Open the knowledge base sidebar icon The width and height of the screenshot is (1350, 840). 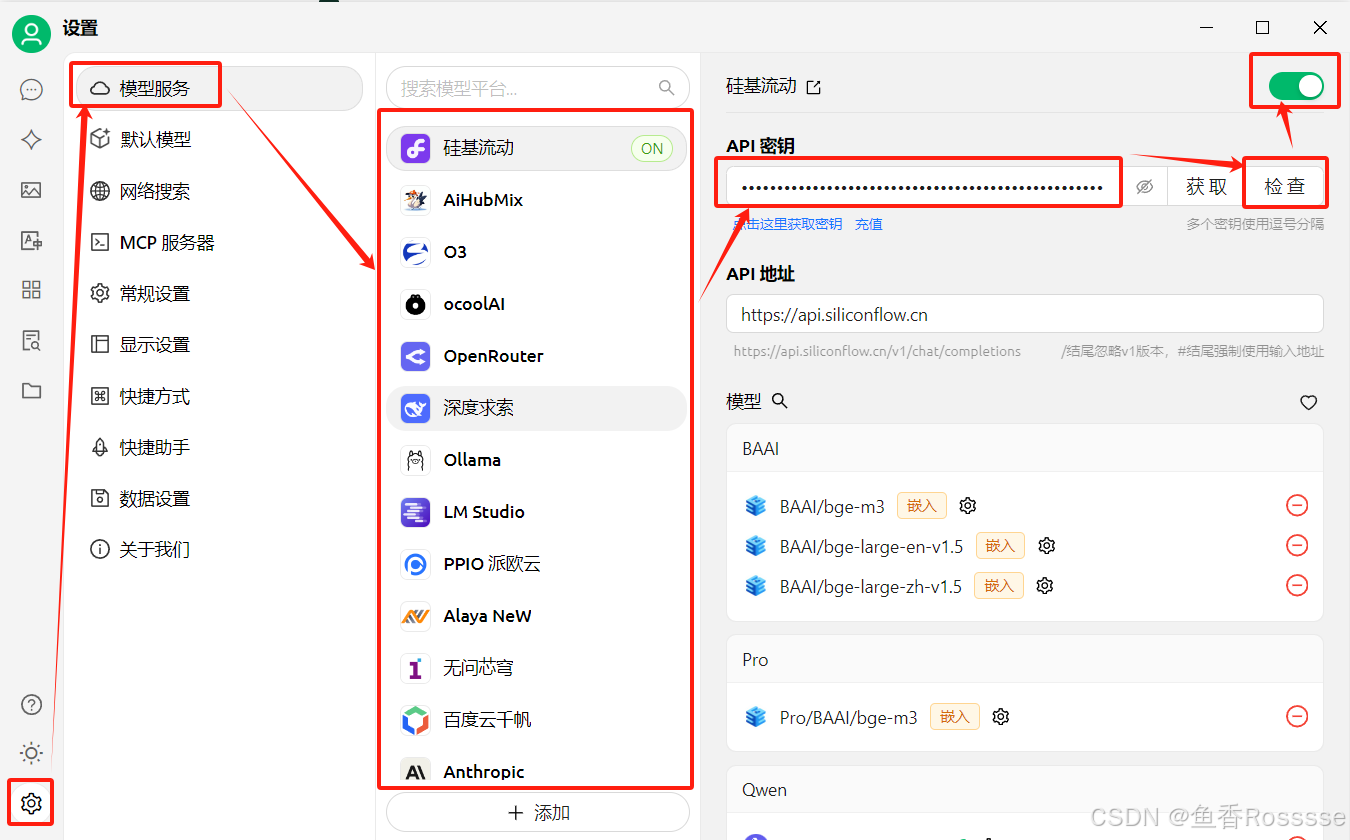click(31, 340)
